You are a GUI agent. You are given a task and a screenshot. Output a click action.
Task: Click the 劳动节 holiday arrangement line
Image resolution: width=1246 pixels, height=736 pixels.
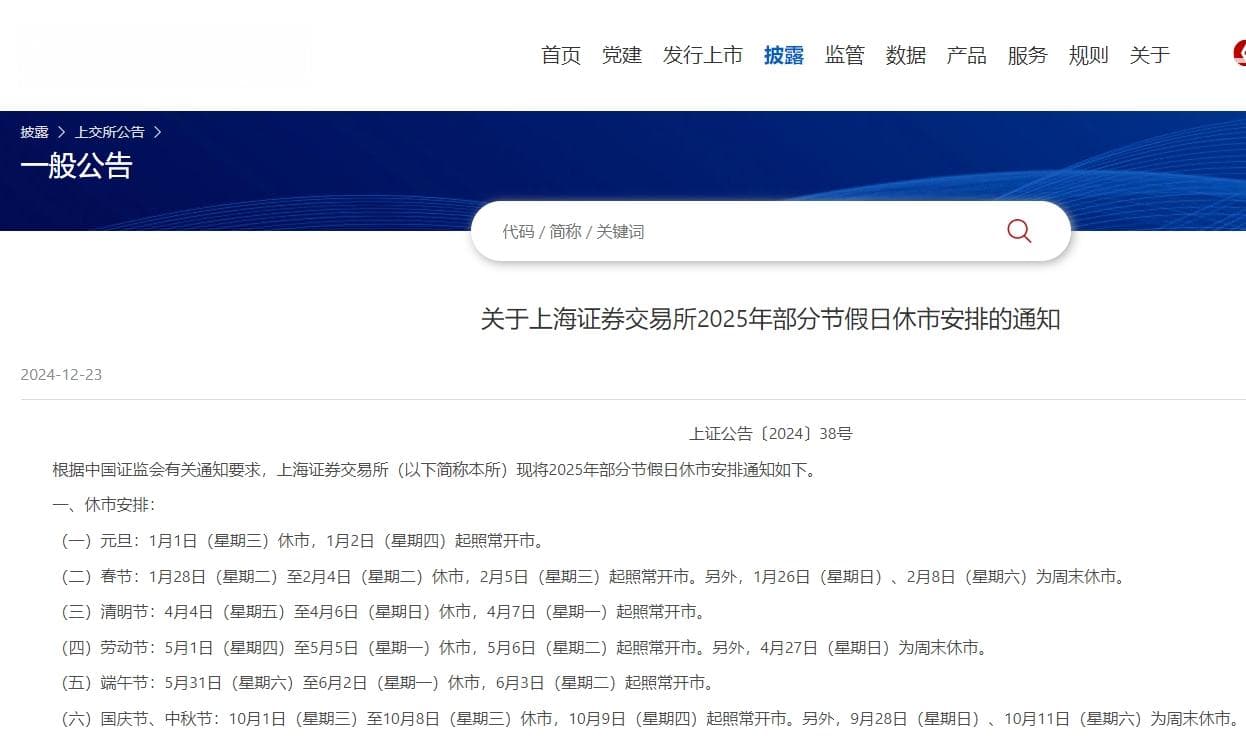(x=524, y=648)
